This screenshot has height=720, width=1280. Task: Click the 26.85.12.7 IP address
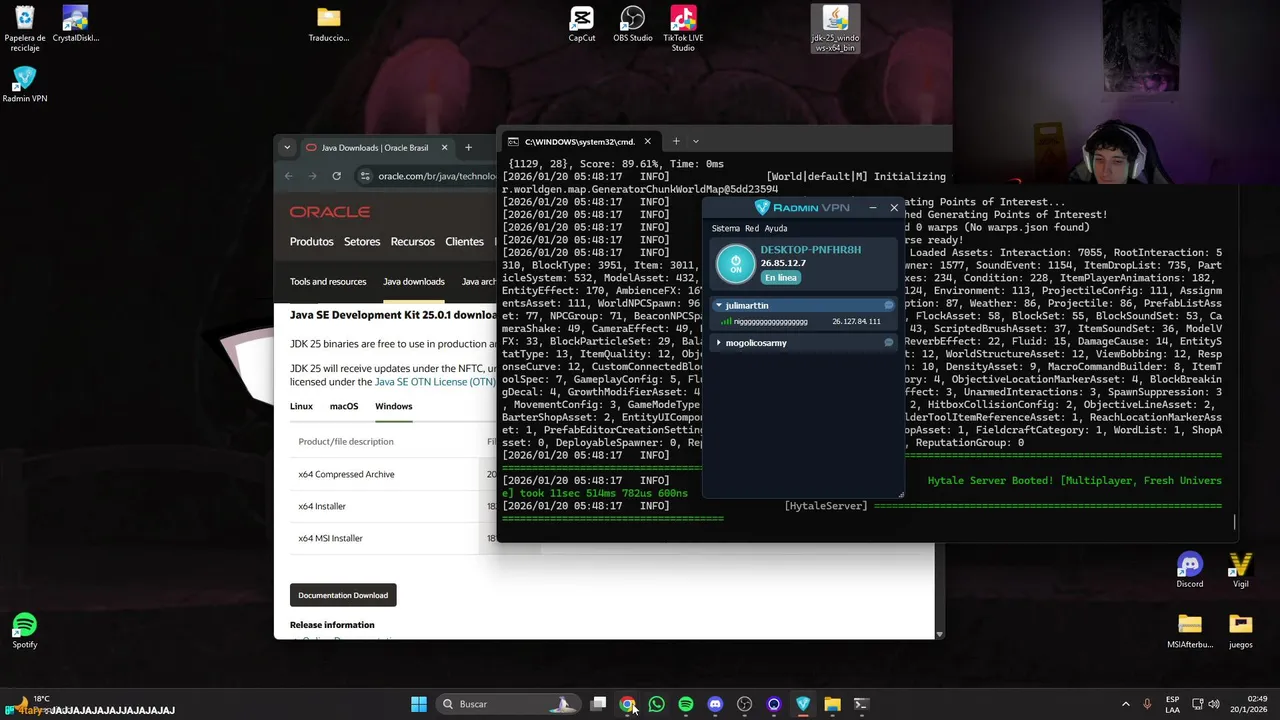coord(783,263)
